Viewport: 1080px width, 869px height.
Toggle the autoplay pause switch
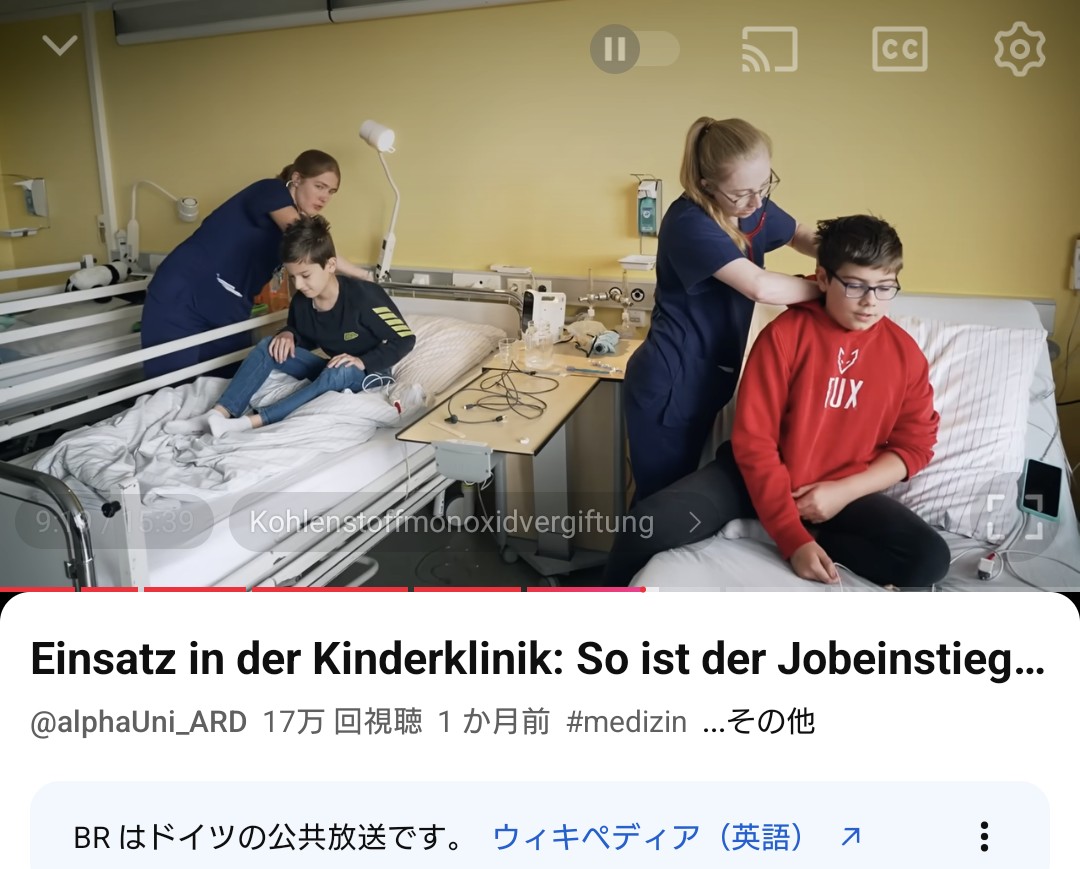pos(634,49)
